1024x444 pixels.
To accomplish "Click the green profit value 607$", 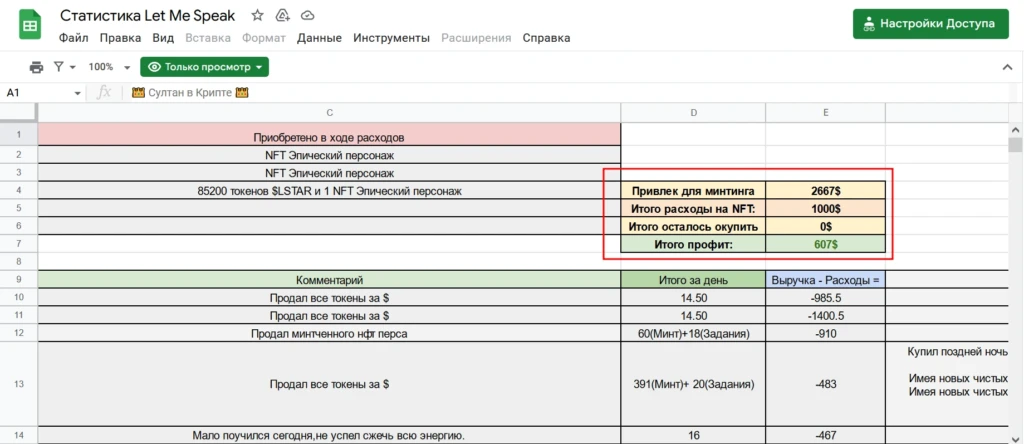I will coord(825,244).
